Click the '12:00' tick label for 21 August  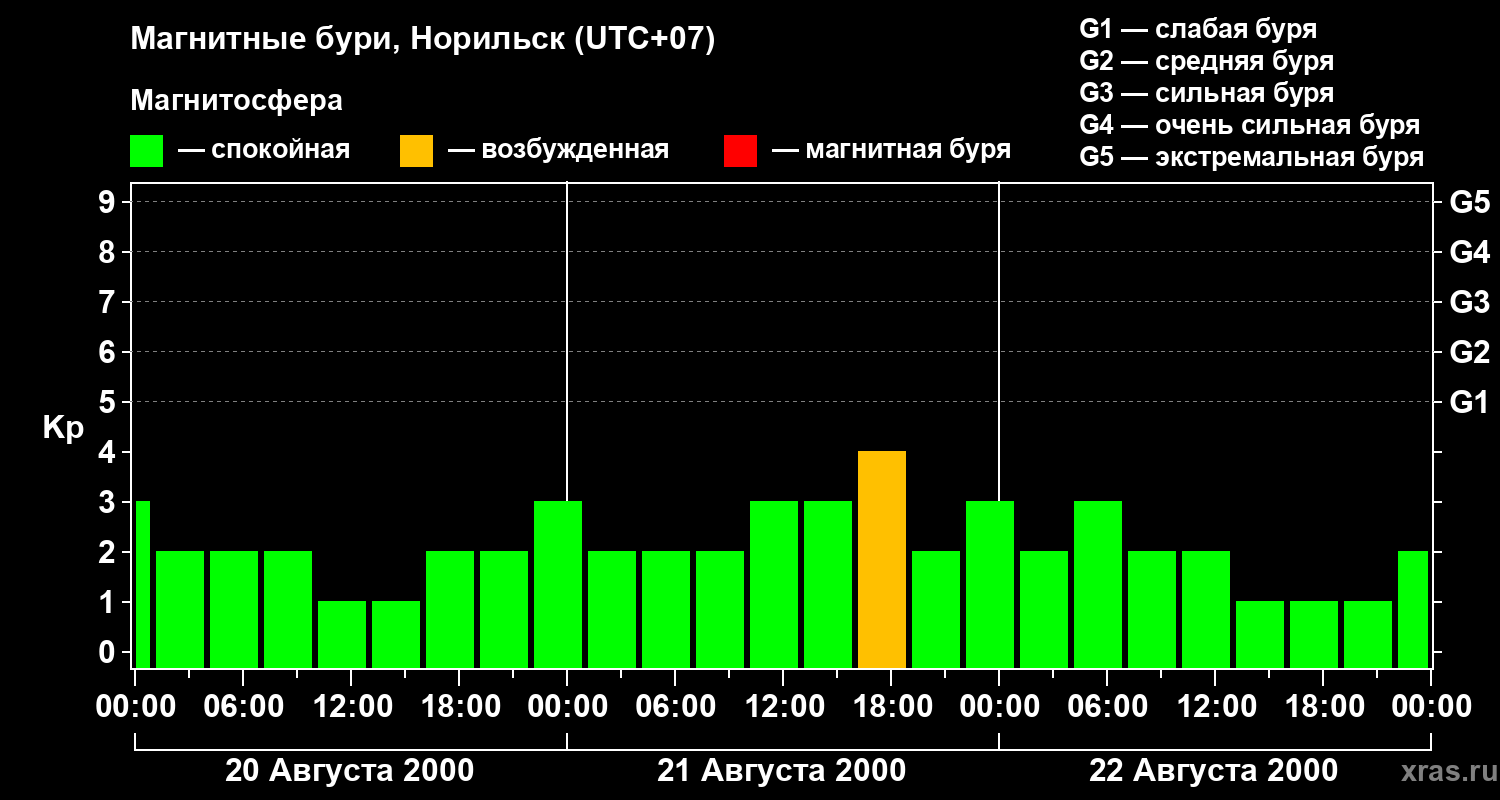tap(783, 707)
